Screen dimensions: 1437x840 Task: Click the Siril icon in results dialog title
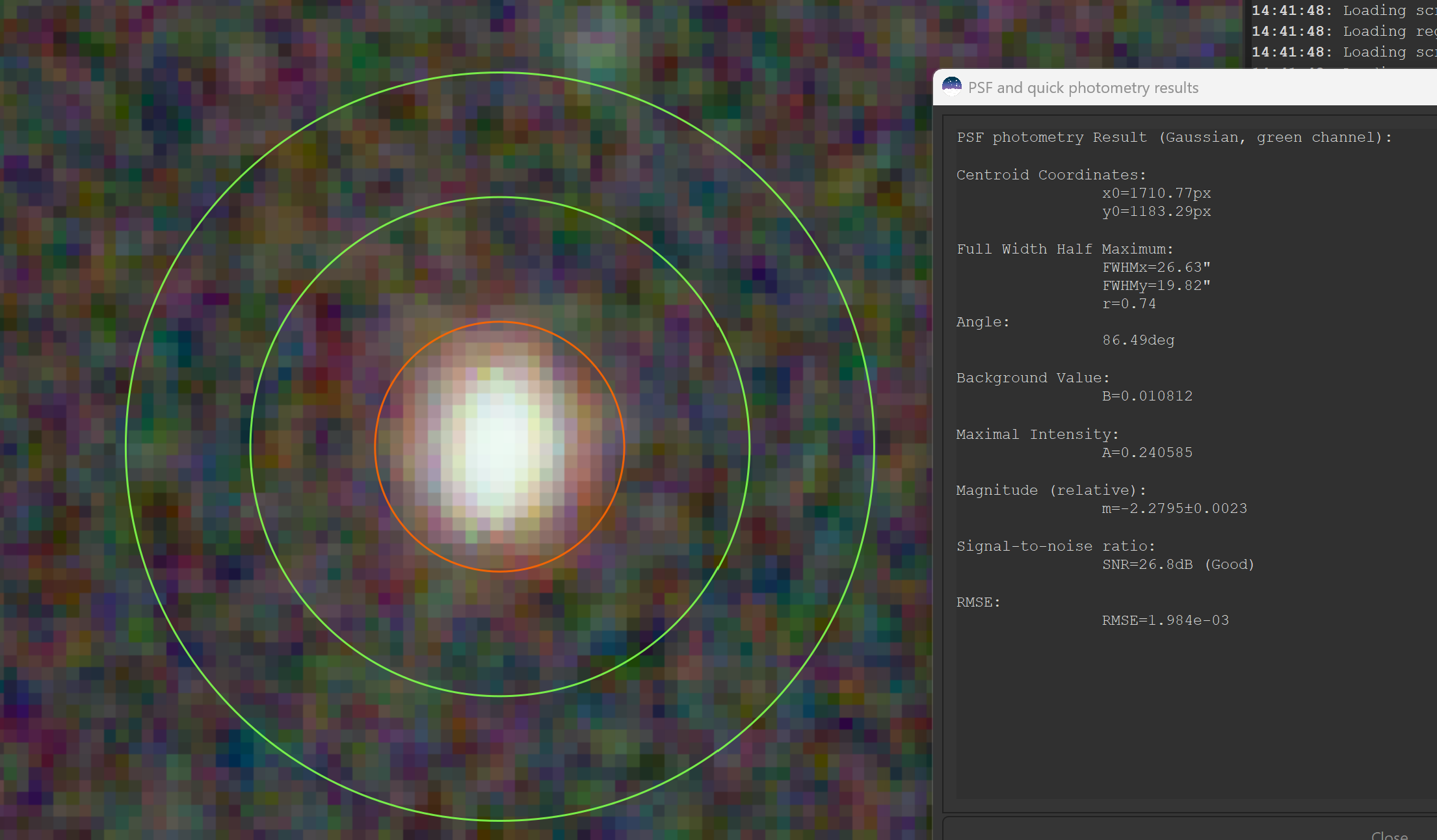(951, 87)
